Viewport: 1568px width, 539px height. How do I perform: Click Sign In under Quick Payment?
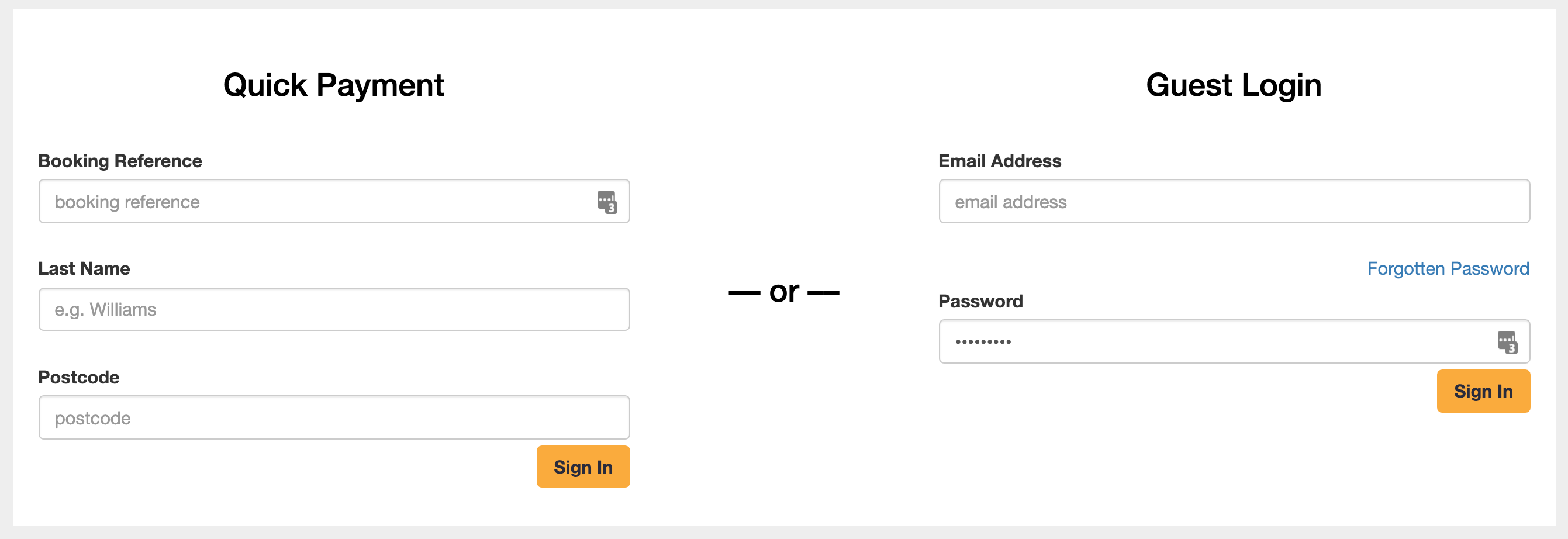tap(583, 467)
